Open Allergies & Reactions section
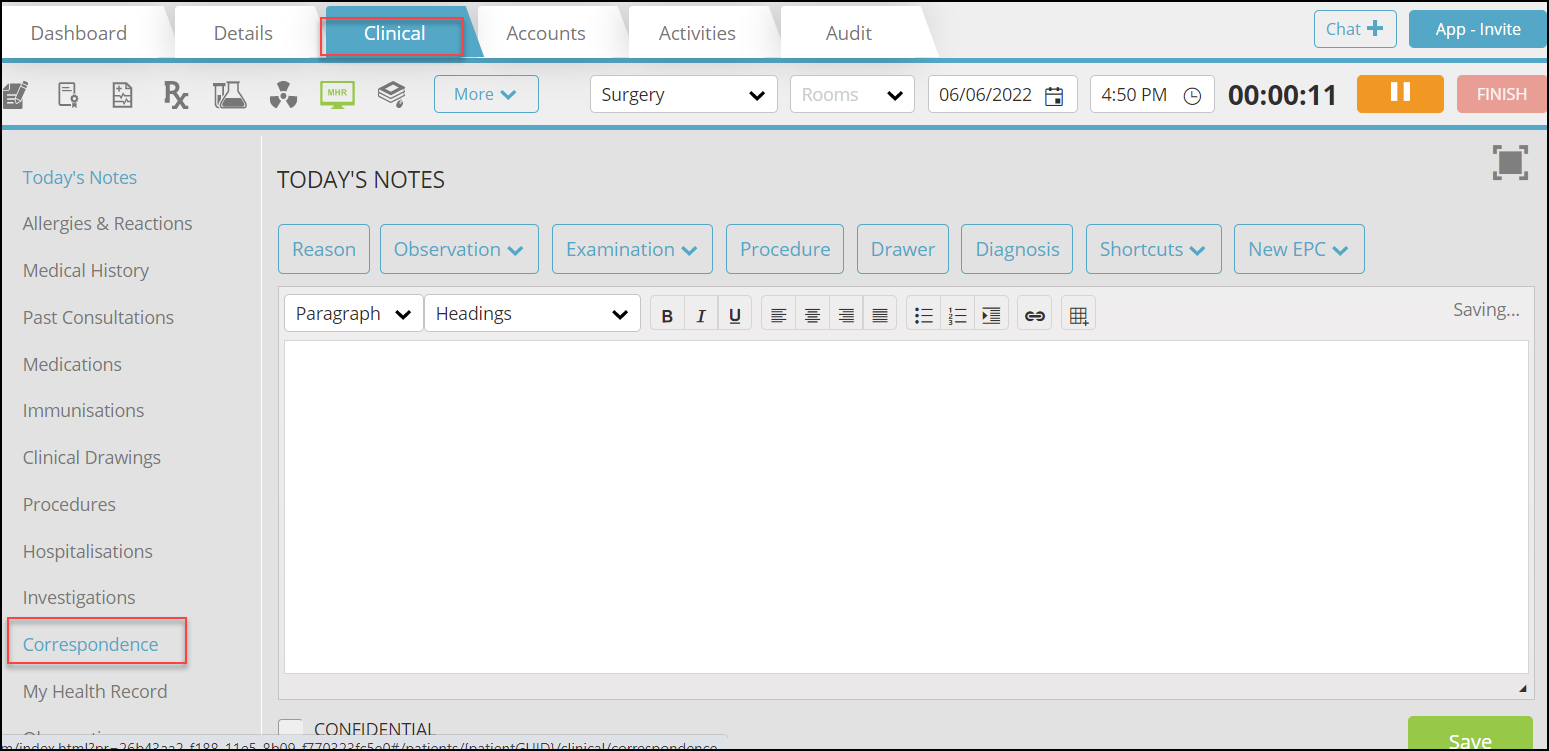 [108, 223]
